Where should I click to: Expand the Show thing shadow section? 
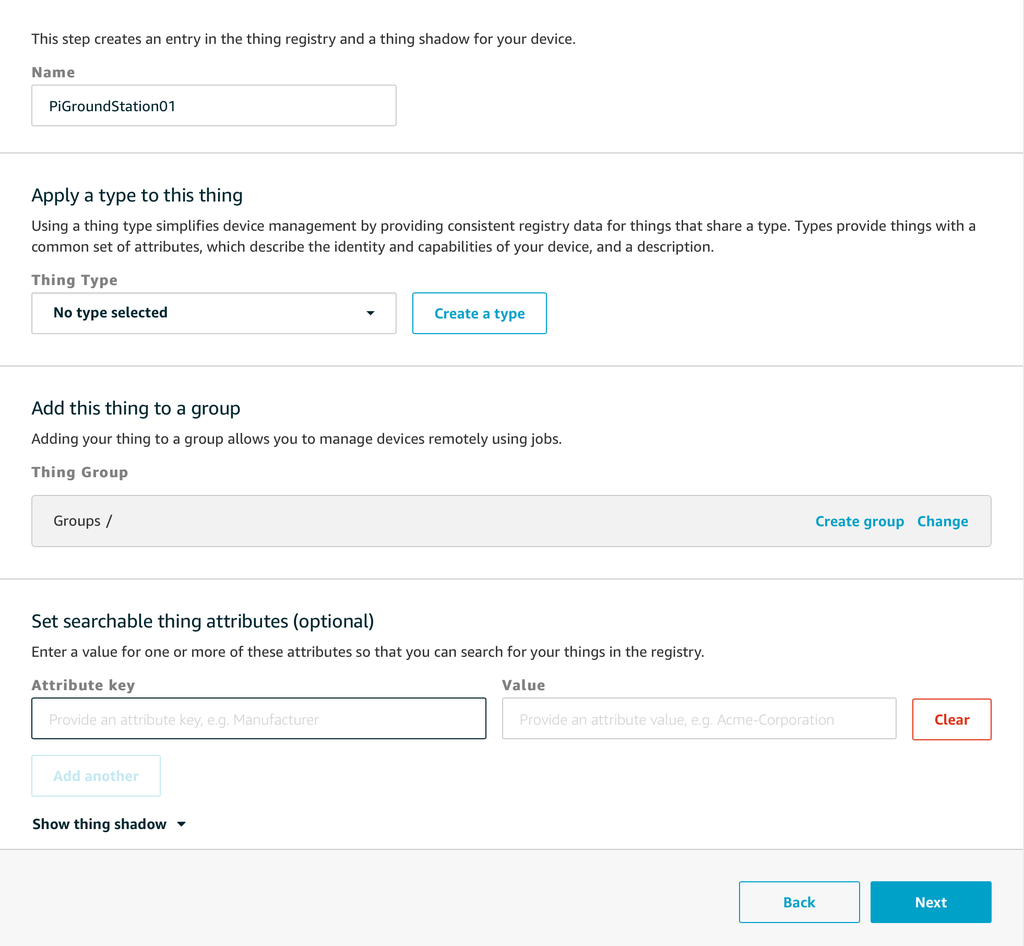(100, 824)
